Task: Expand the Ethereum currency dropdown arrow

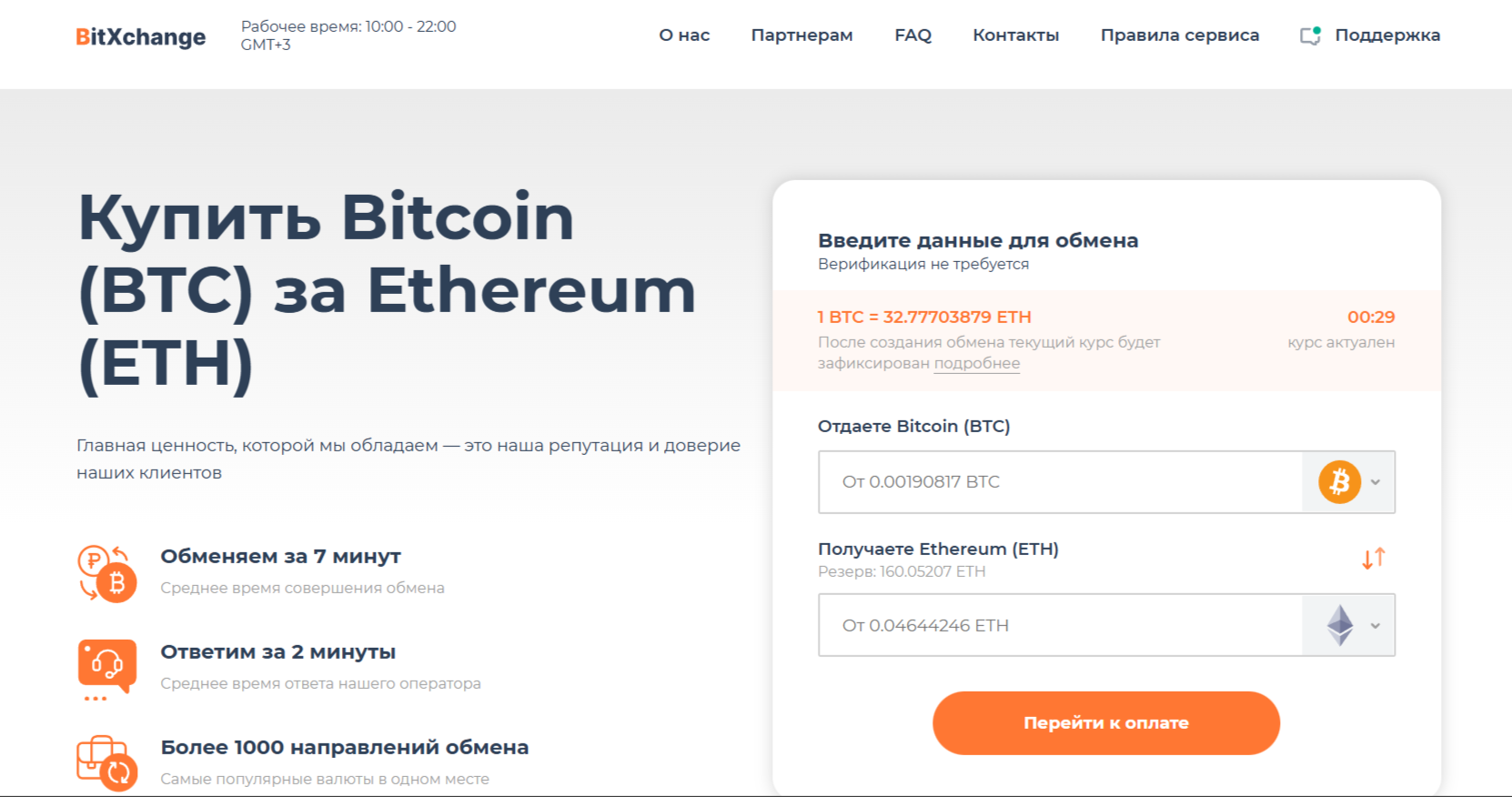Action: [x=1376, y=626]
